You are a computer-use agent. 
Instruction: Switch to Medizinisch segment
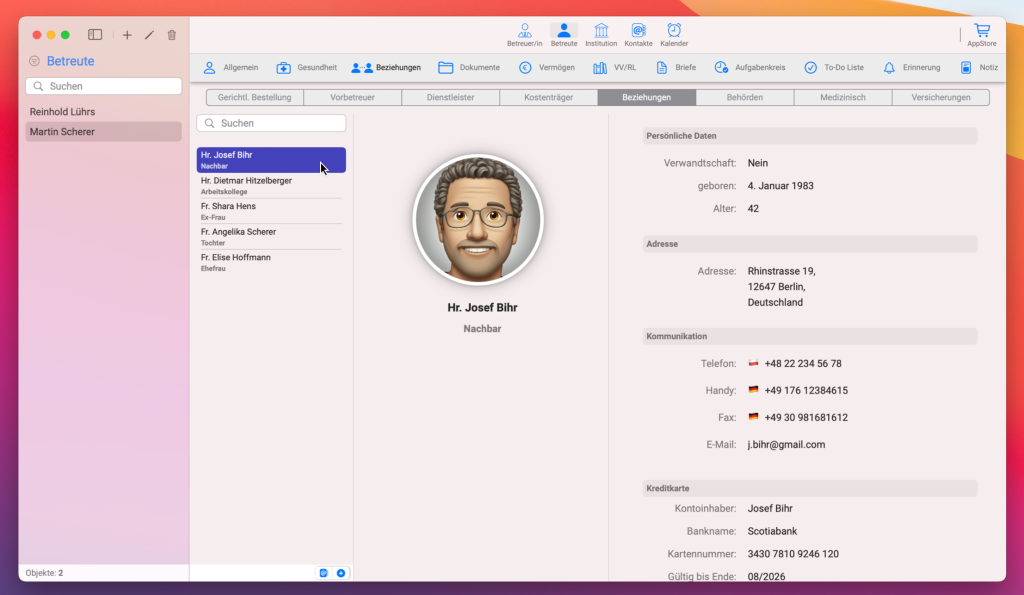(842, 97)
